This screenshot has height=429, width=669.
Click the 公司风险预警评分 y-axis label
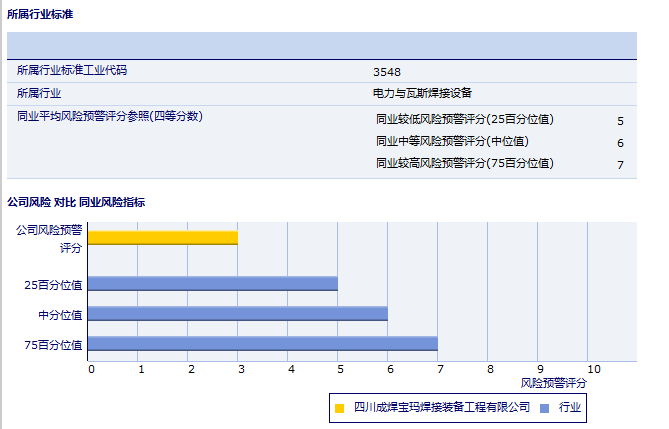click(49, 238)
